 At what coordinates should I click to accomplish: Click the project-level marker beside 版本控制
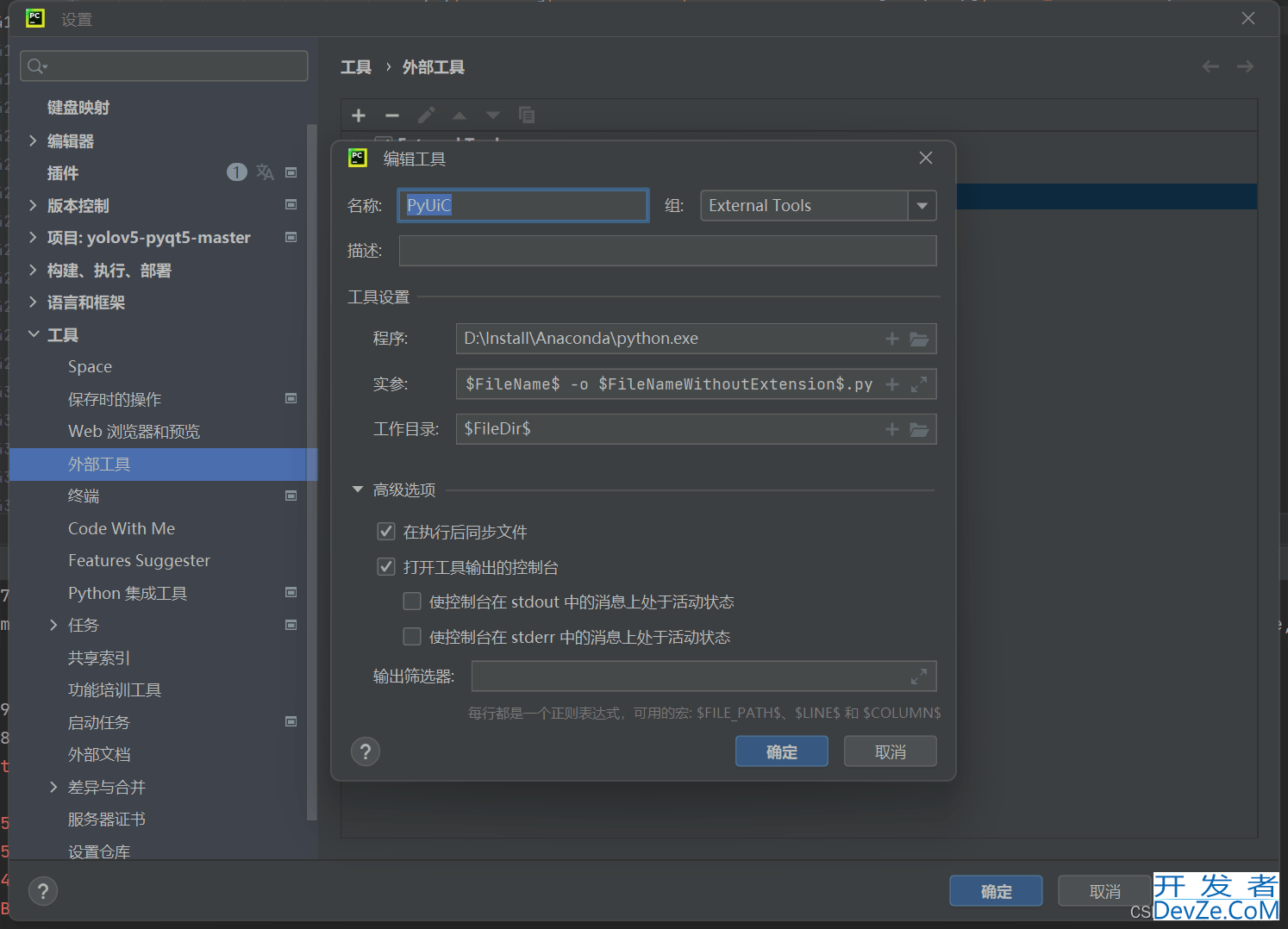coord(291,205)
